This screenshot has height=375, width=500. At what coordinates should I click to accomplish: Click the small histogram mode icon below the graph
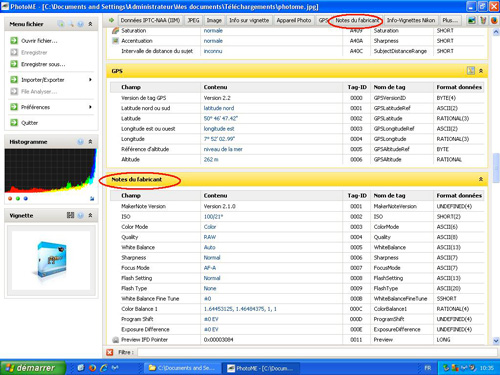pyautogui.click(x=92, y=199)
